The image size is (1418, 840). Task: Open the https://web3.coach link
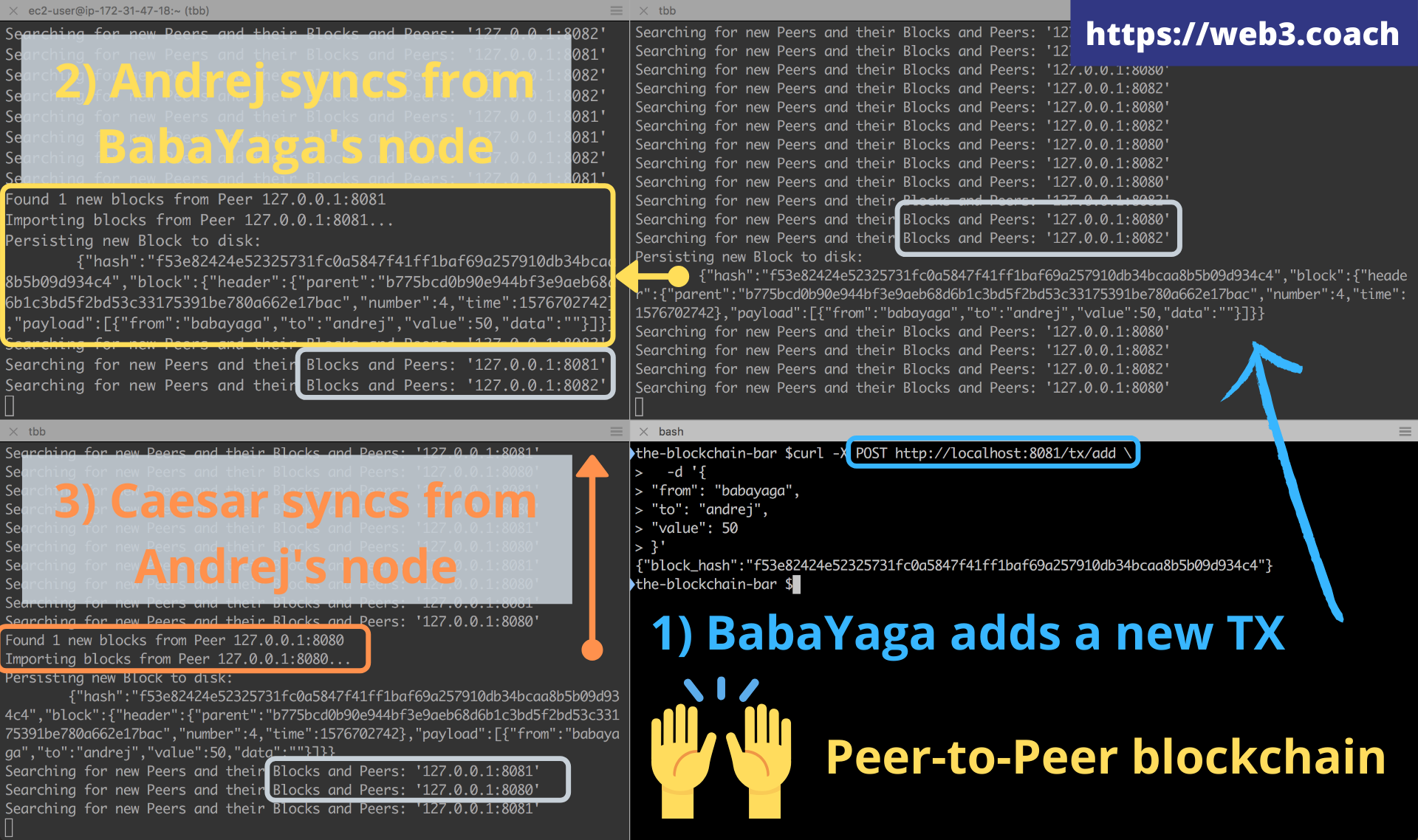[1242, 34]
